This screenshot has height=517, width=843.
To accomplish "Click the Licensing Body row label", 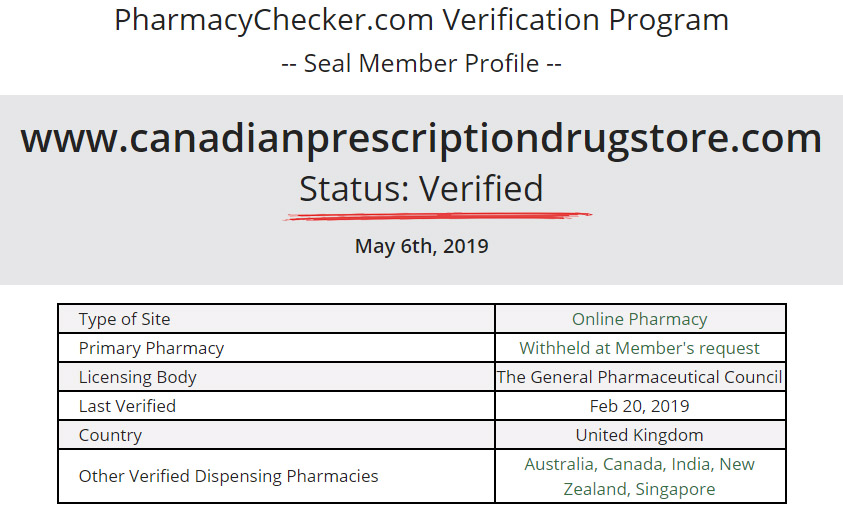I will point(138,377).
